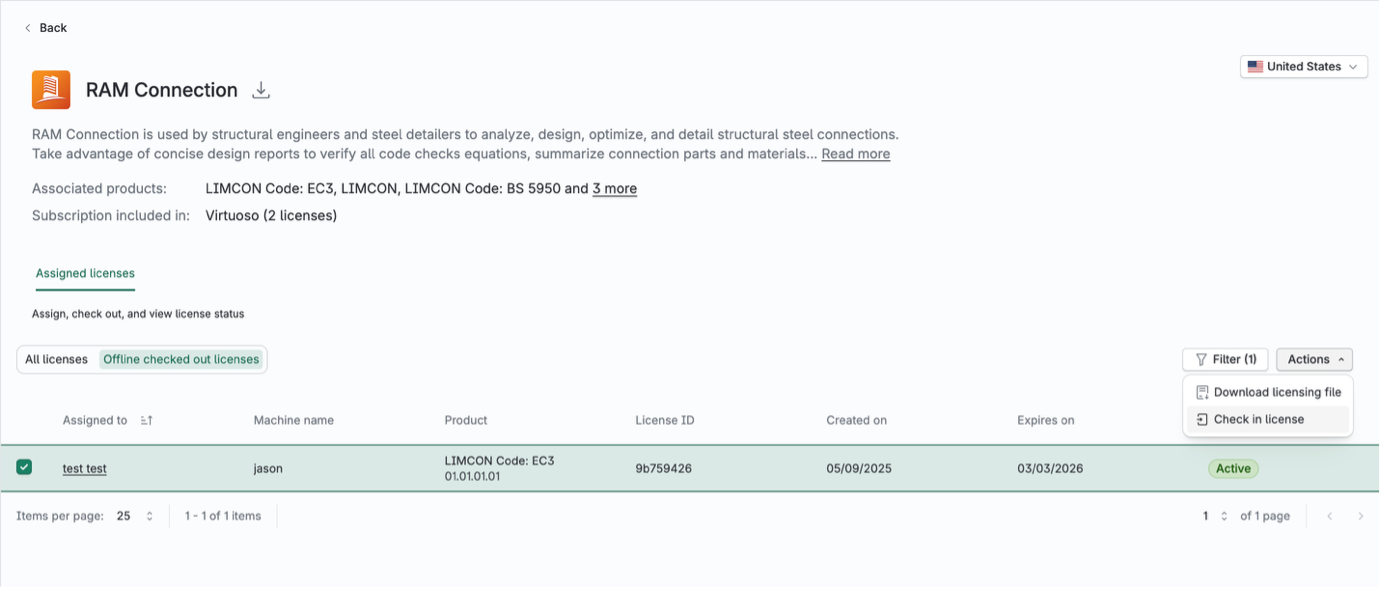Select the All licenses toggle option
Viewport: 1384px width, 589px height.
(57, 359)
